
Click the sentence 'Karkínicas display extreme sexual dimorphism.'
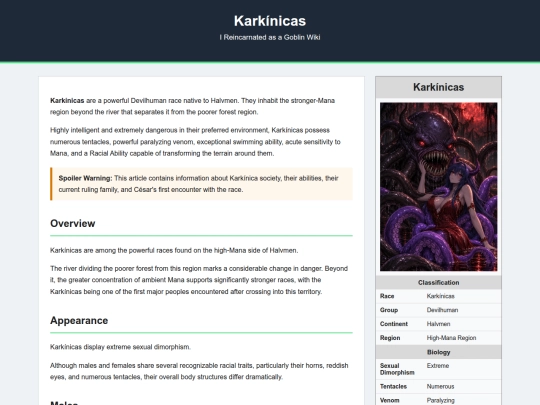click(x=120, y=347)
